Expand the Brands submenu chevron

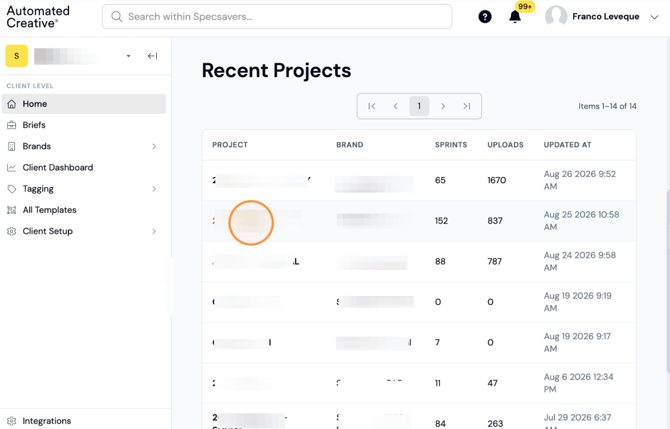click(x=154, y=147)
